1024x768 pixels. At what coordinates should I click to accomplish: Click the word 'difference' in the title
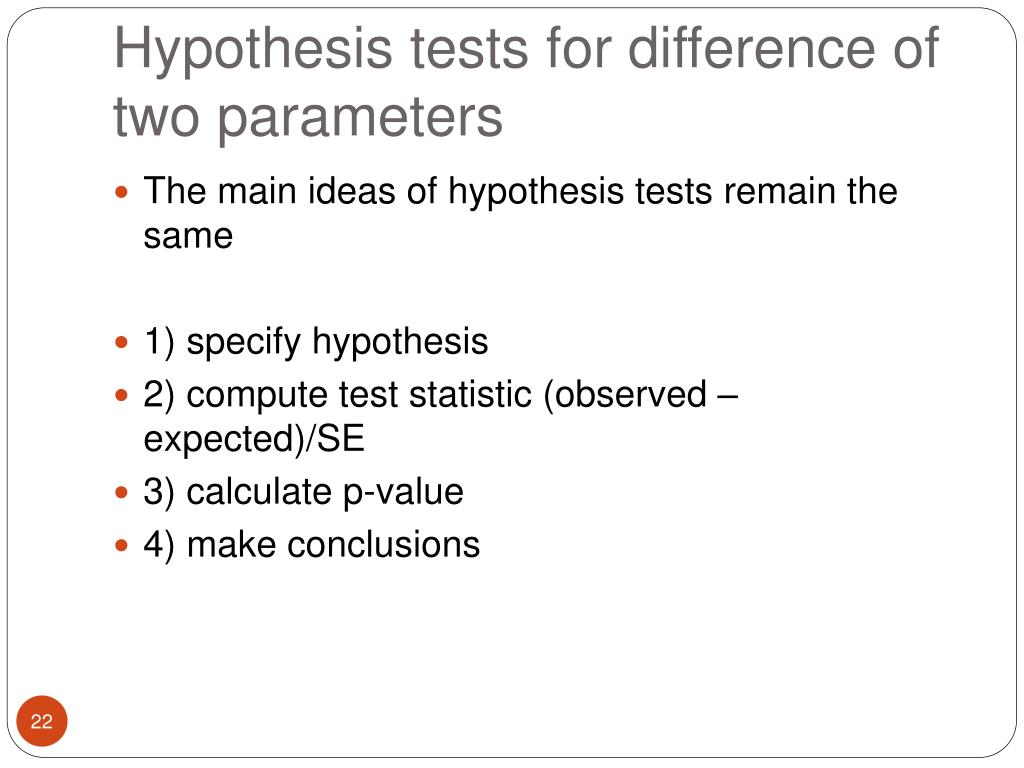point(751,48)
